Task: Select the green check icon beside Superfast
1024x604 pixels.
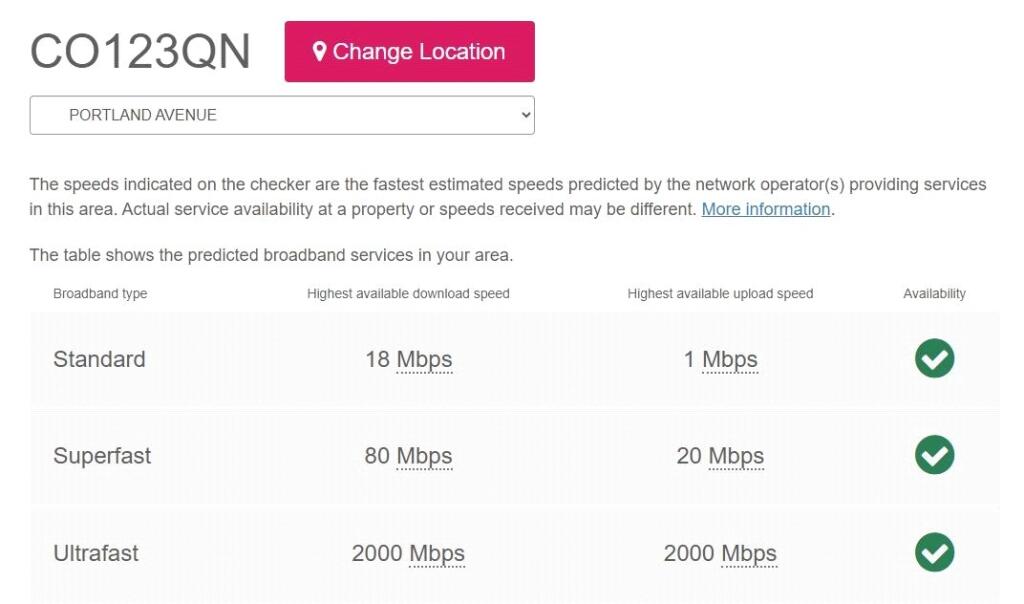Action: pos(933,455)
